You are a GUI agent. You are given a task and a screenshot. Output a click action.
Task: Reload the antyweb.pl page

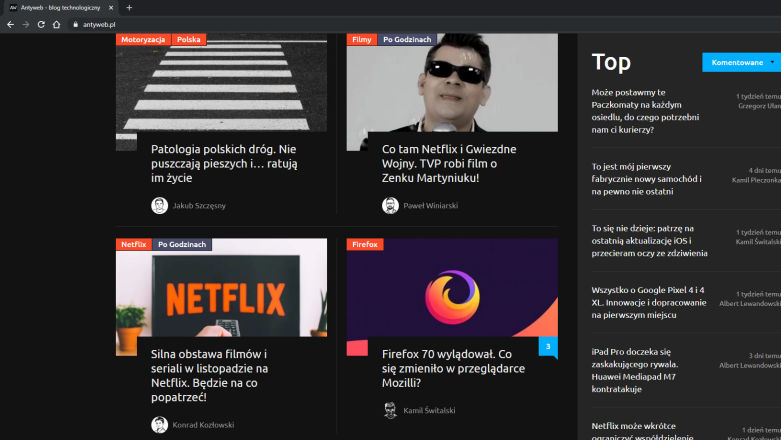tap(41, 24)
